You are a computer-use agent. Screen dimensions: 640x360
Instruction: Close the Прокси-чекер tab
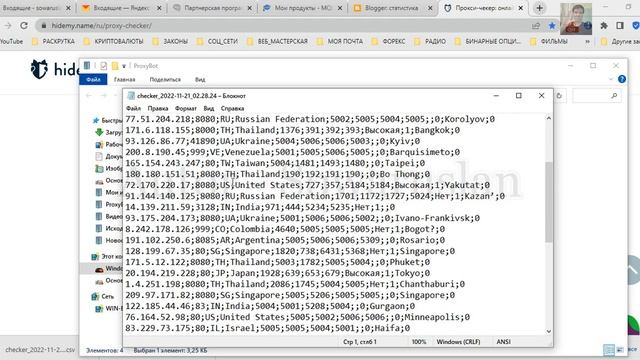(x=520, y=8)
